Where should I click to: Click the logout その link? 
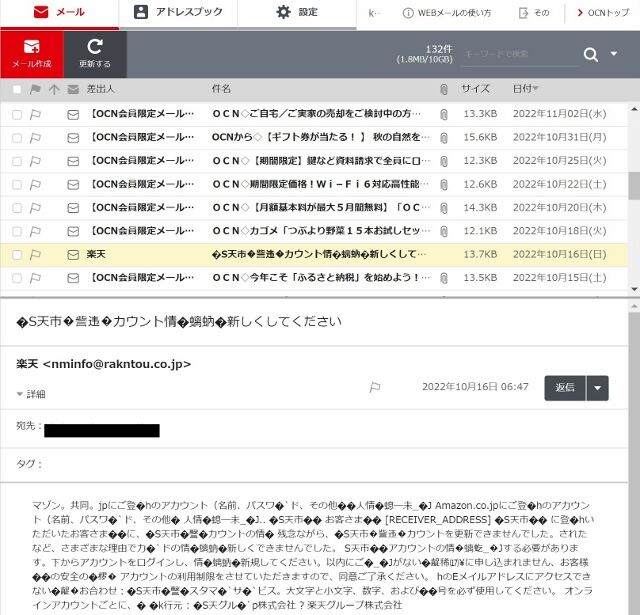[x=534, y=13]
